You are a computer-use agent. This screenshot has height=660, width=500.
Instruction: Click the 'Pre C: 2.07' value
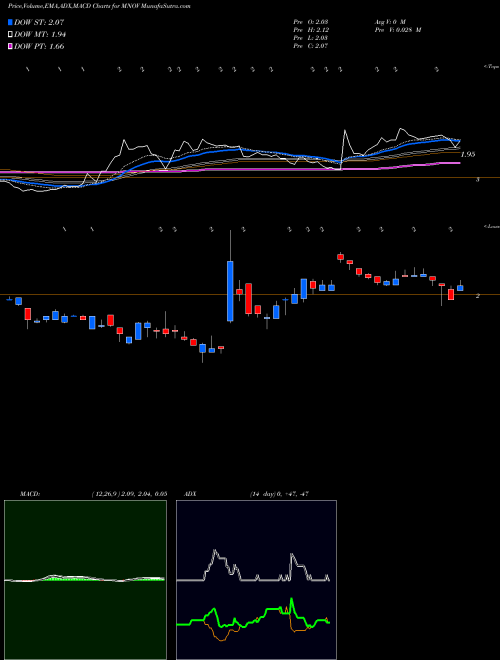311,46
